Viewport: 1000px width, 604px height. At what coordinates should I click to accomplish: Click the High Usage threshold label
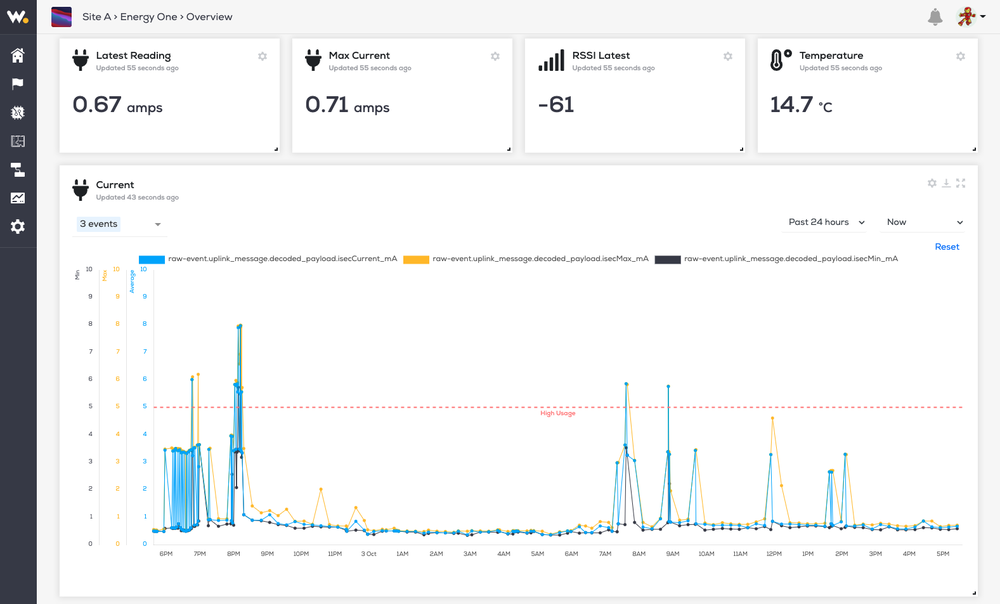[558, 413]
